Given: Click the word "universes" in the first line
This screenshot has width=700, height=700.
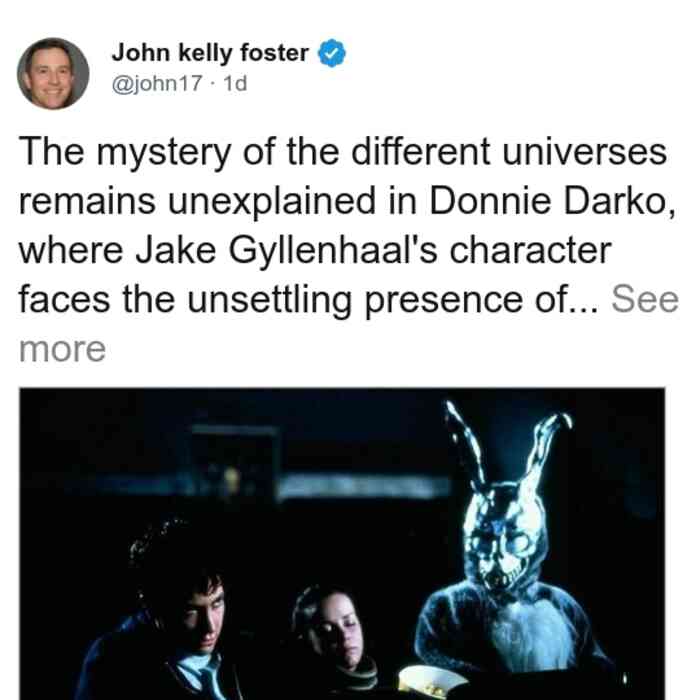Looking at the screenshot, I should point(584,152).
